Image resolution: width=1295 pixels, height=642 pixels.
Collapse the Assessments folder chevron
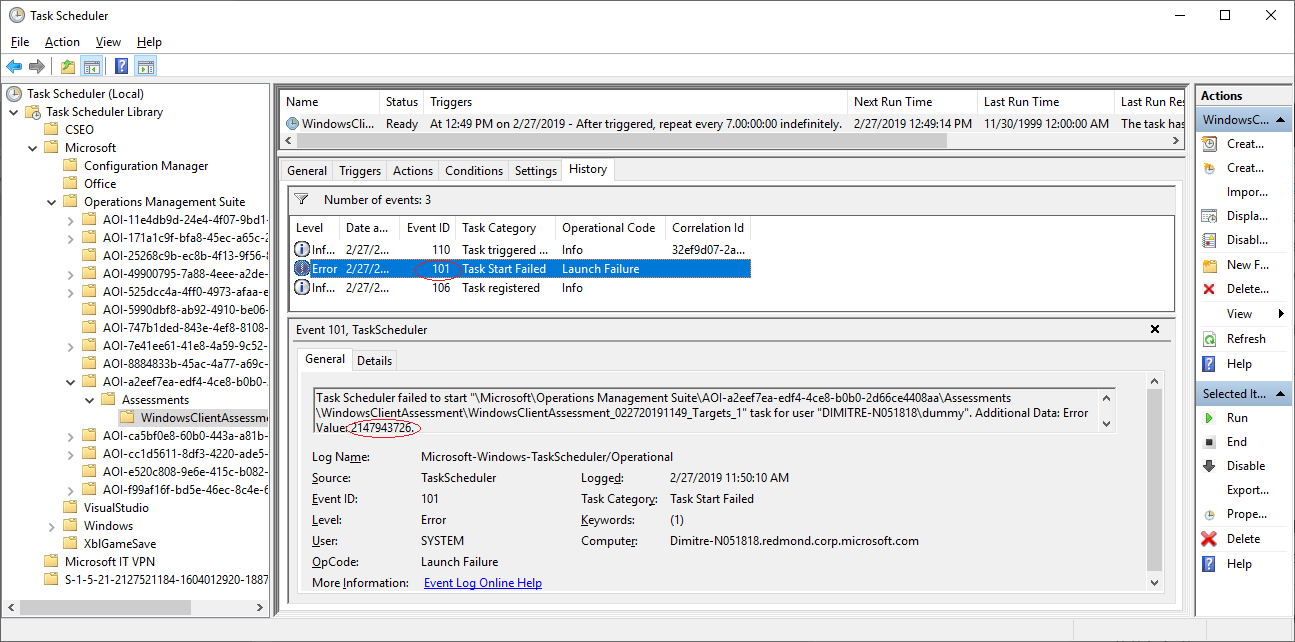[x=90, y=400]
